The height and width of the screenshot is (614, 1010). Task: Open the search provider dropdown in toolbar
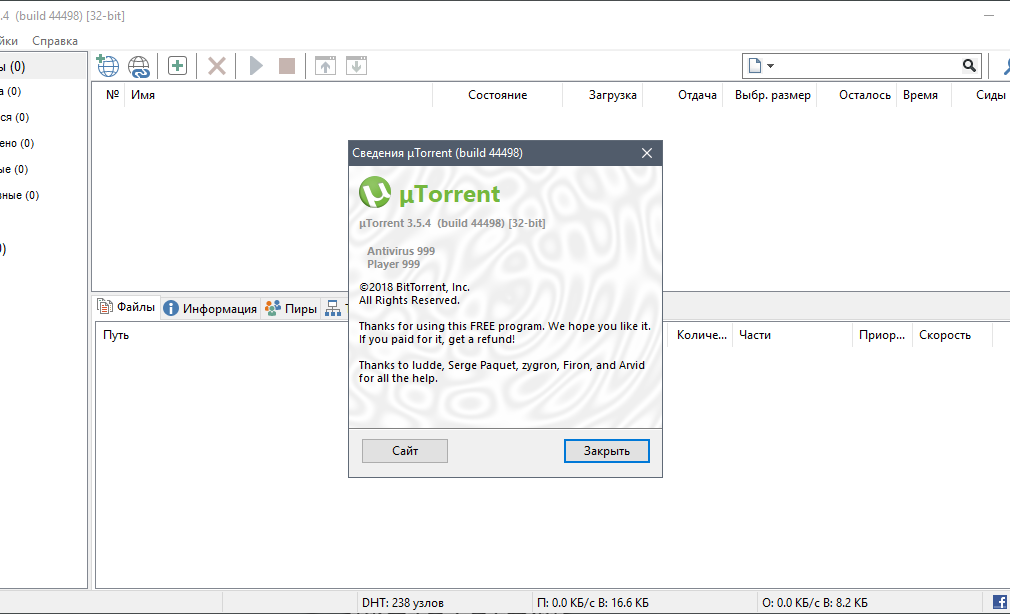(761, 66)
